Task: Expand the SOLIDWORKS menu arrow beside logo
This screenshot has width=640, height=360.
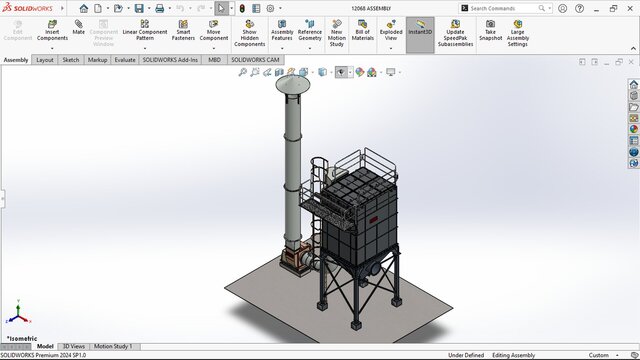Action: pos(62,8)
